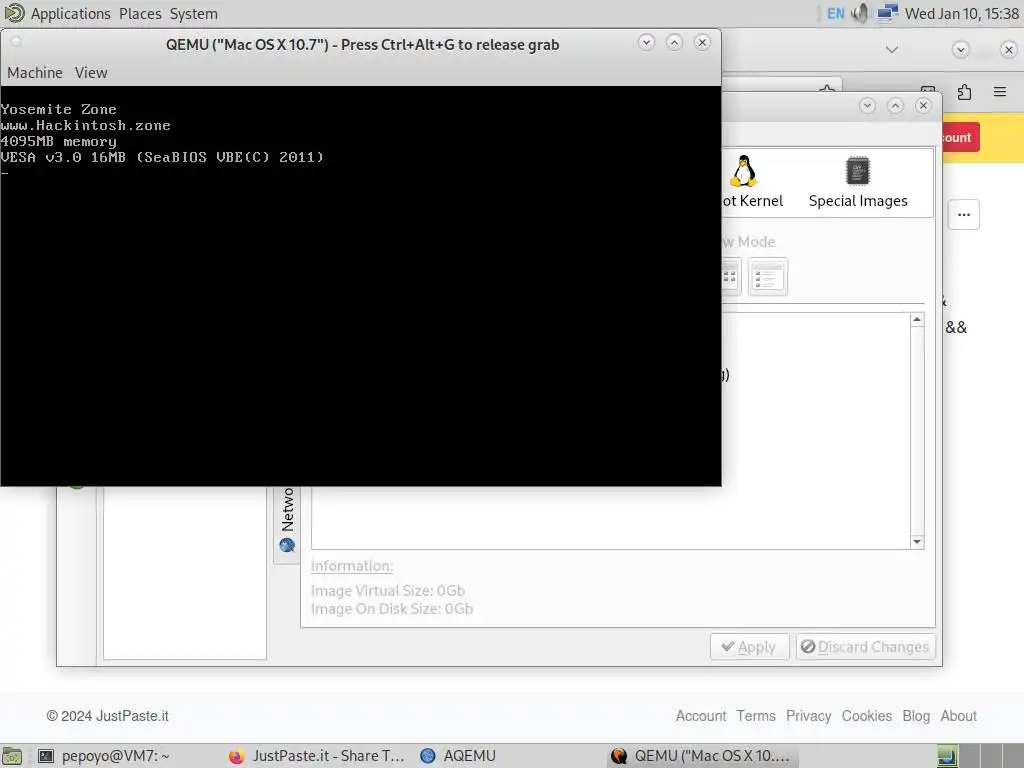The width and height of the screenshot is (1024, 768).
Task: Open the Blog footer link
Action: click(x=916, y=716)
